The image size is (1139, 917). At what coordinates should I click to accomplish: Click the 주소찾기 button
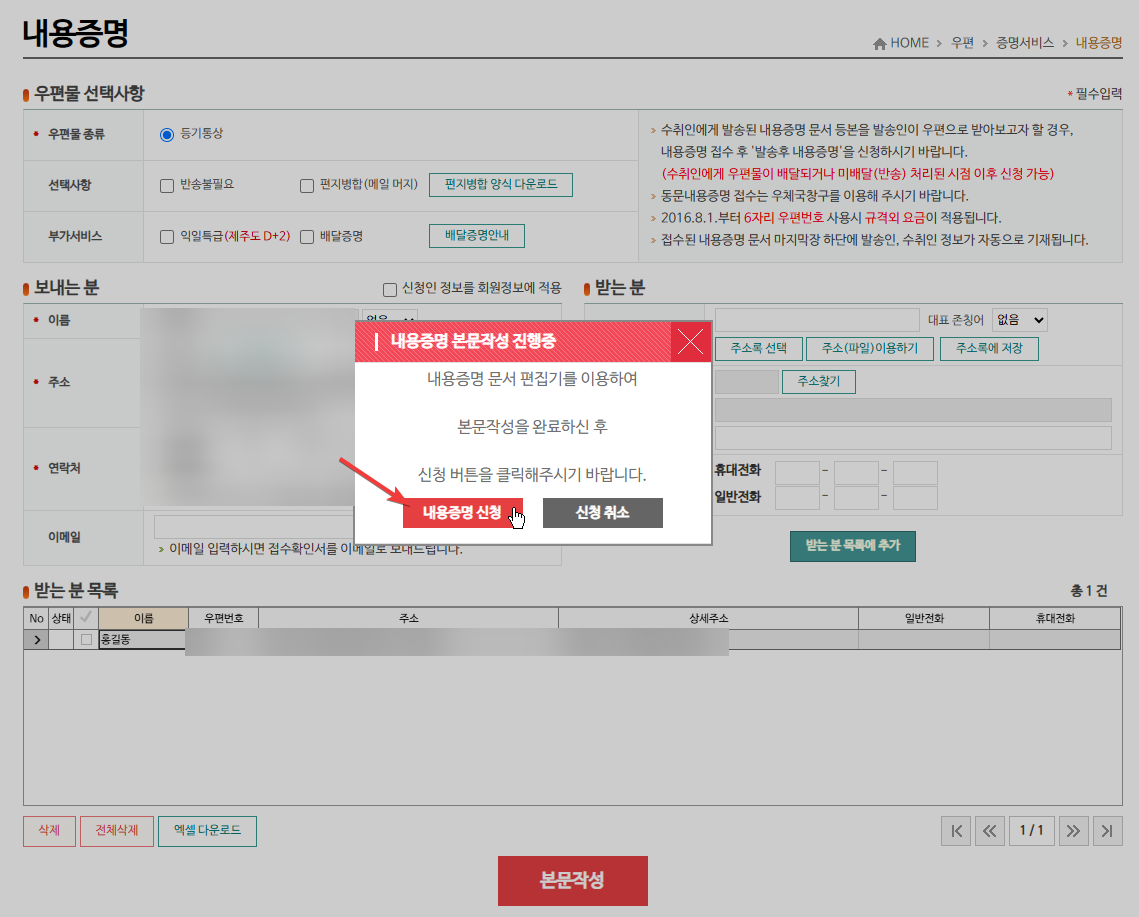pyautogui.click(x=819, y=381)
